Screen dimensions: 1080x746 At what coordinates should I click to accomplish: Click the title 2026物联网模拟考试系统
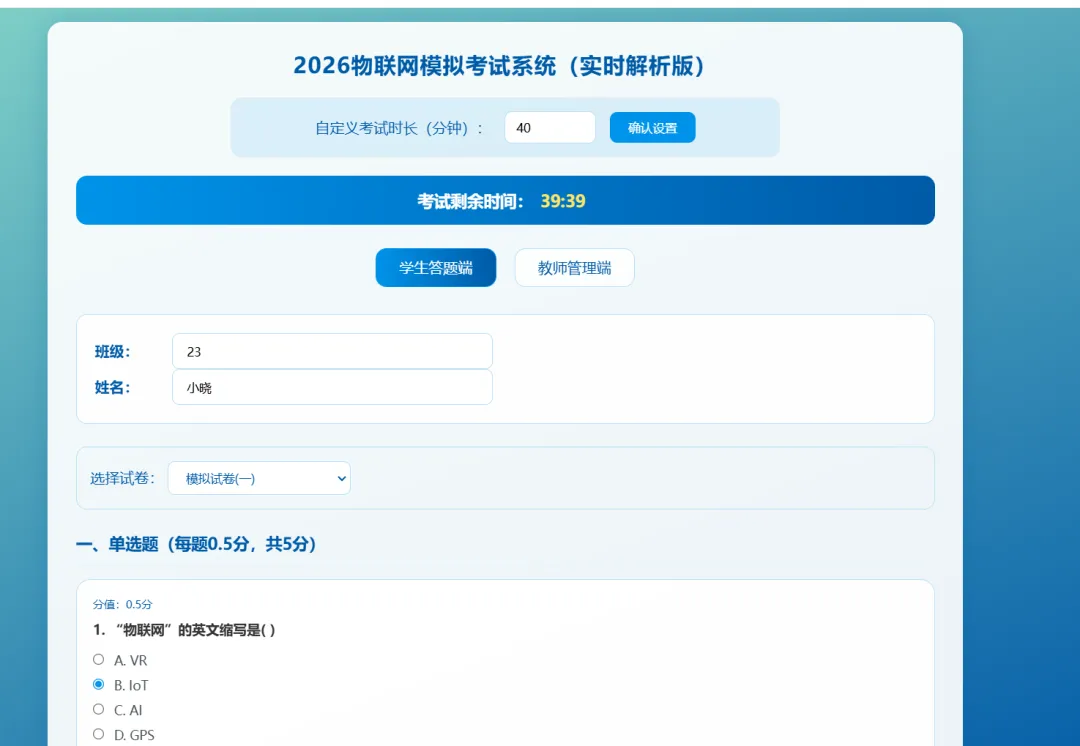(500, 66)
